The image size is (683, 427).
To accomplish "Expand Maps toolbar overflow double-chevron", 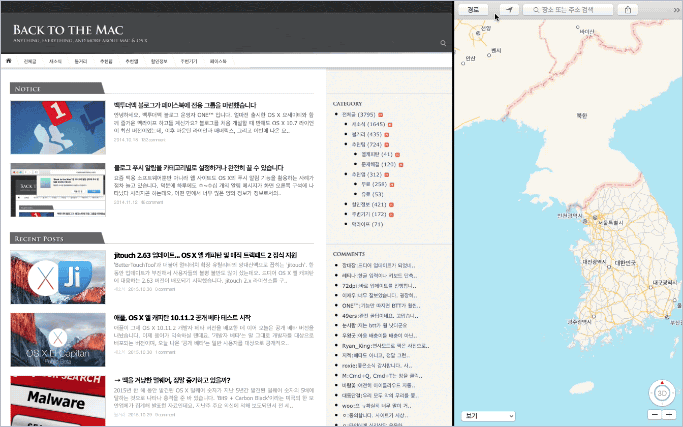I will pos(677,10).
